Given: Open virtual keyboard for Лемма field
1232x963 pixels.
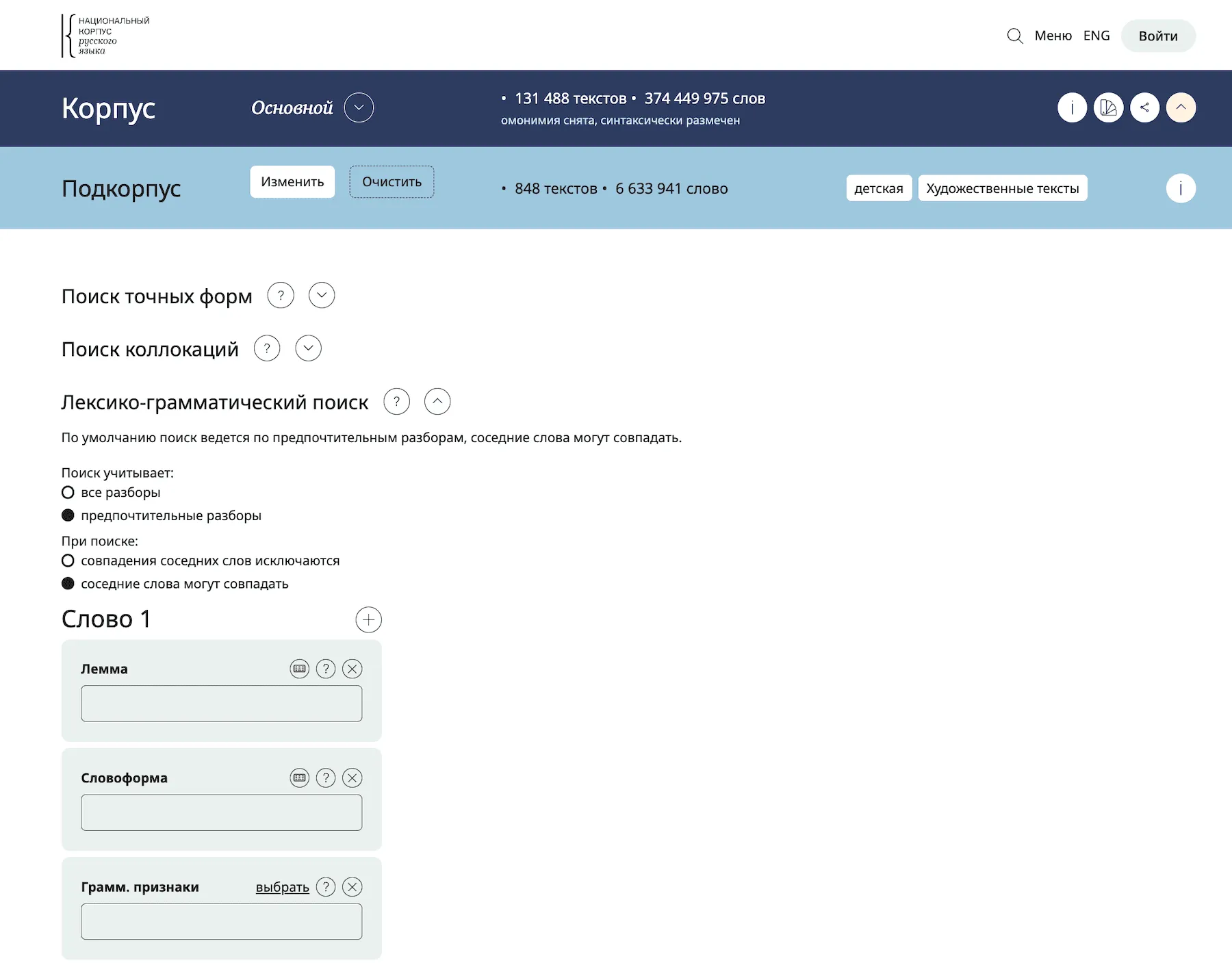Looking at the screenshot, I should point(300,669).
